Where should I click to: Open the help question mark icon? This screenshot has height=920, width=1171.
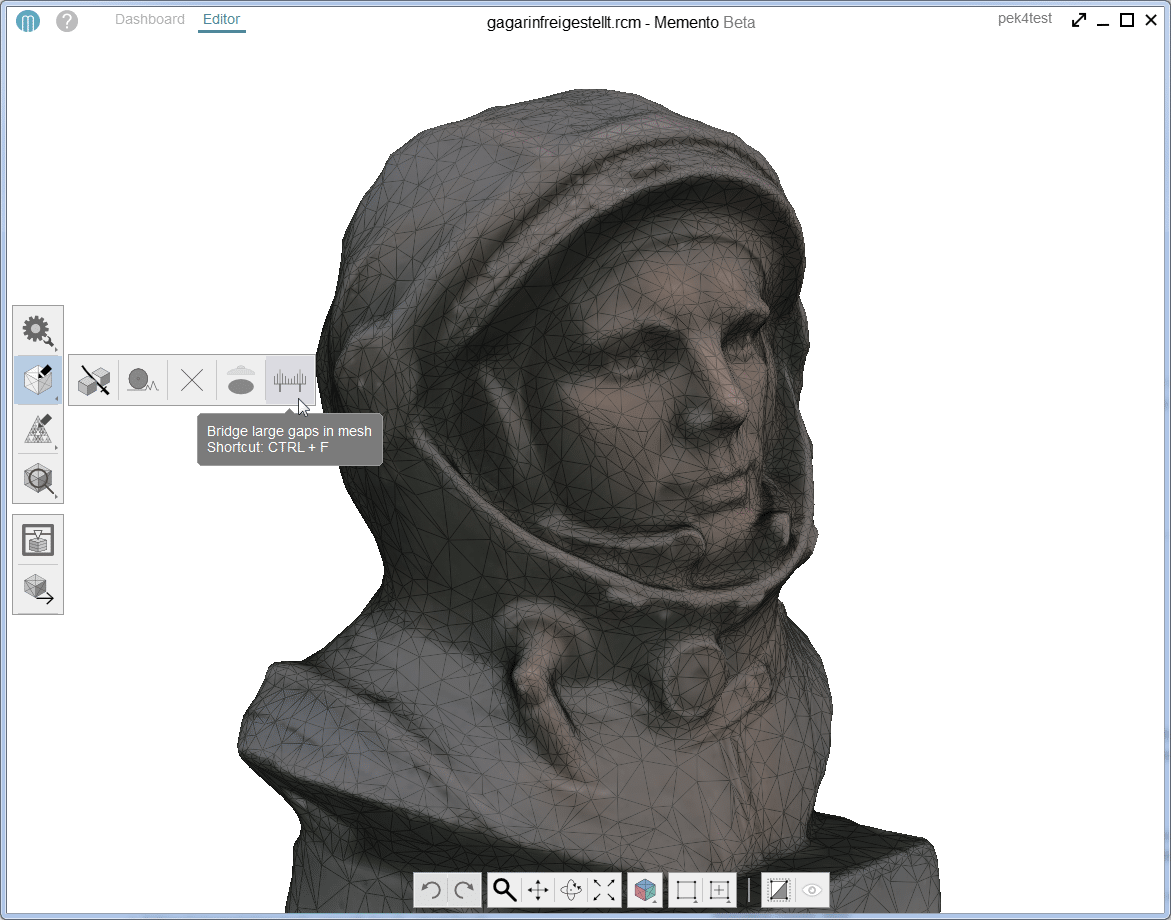coord(67,21)
